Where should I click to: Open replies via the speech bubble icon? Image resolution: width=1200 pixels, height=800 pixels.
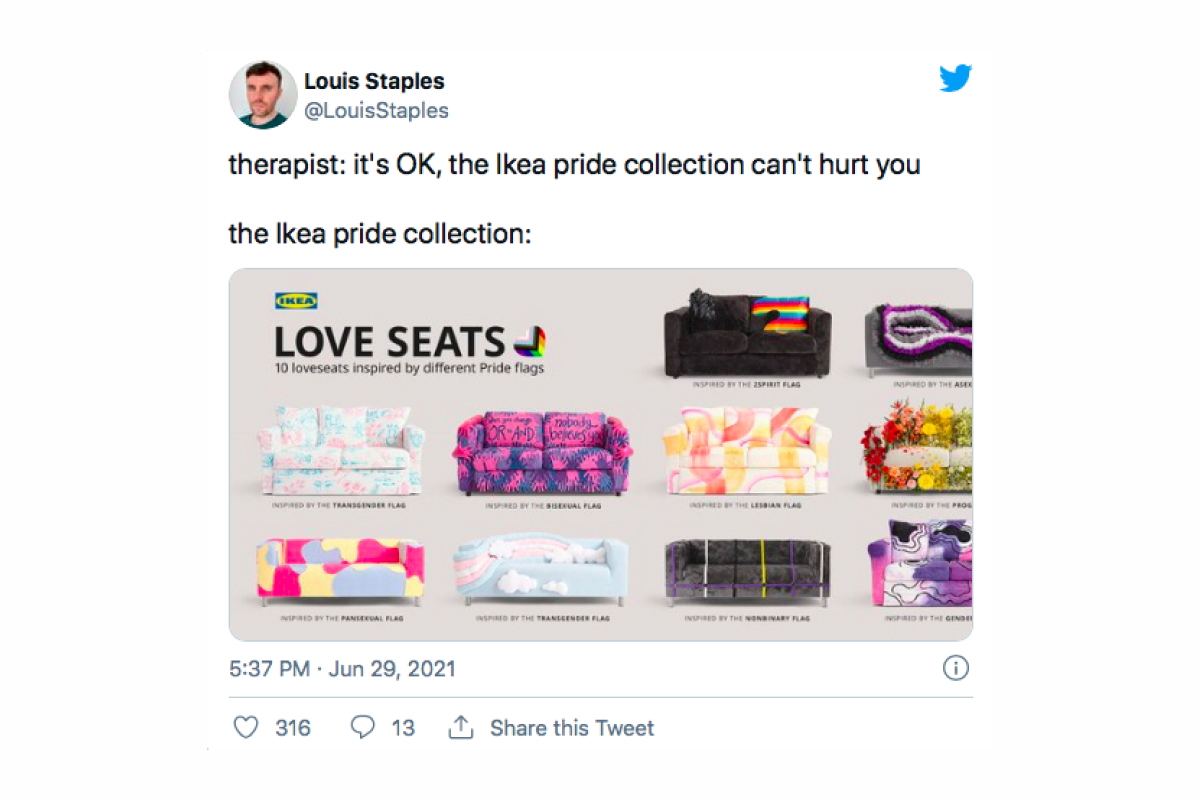(362, 727)
